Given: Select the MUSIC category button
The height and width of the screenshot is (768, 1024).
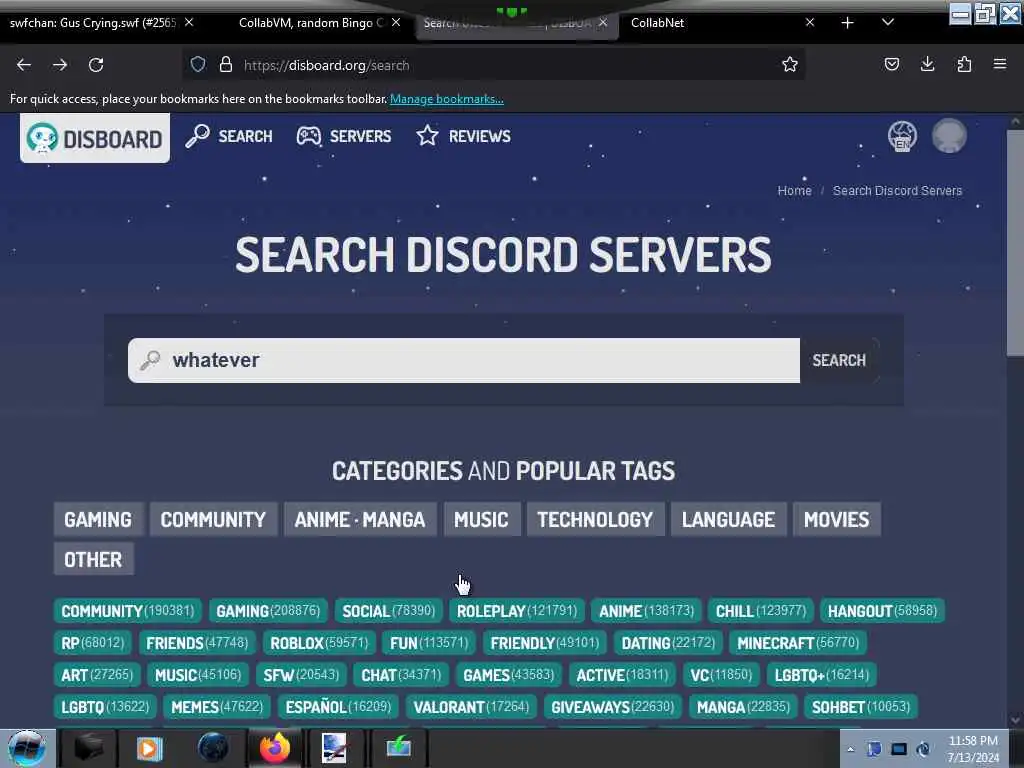Looking at the screenshot, I should (481, 520).
